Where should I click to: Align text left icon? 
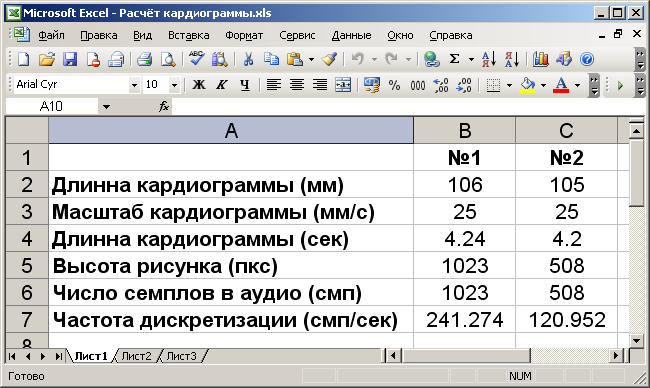tap(274, 85)
